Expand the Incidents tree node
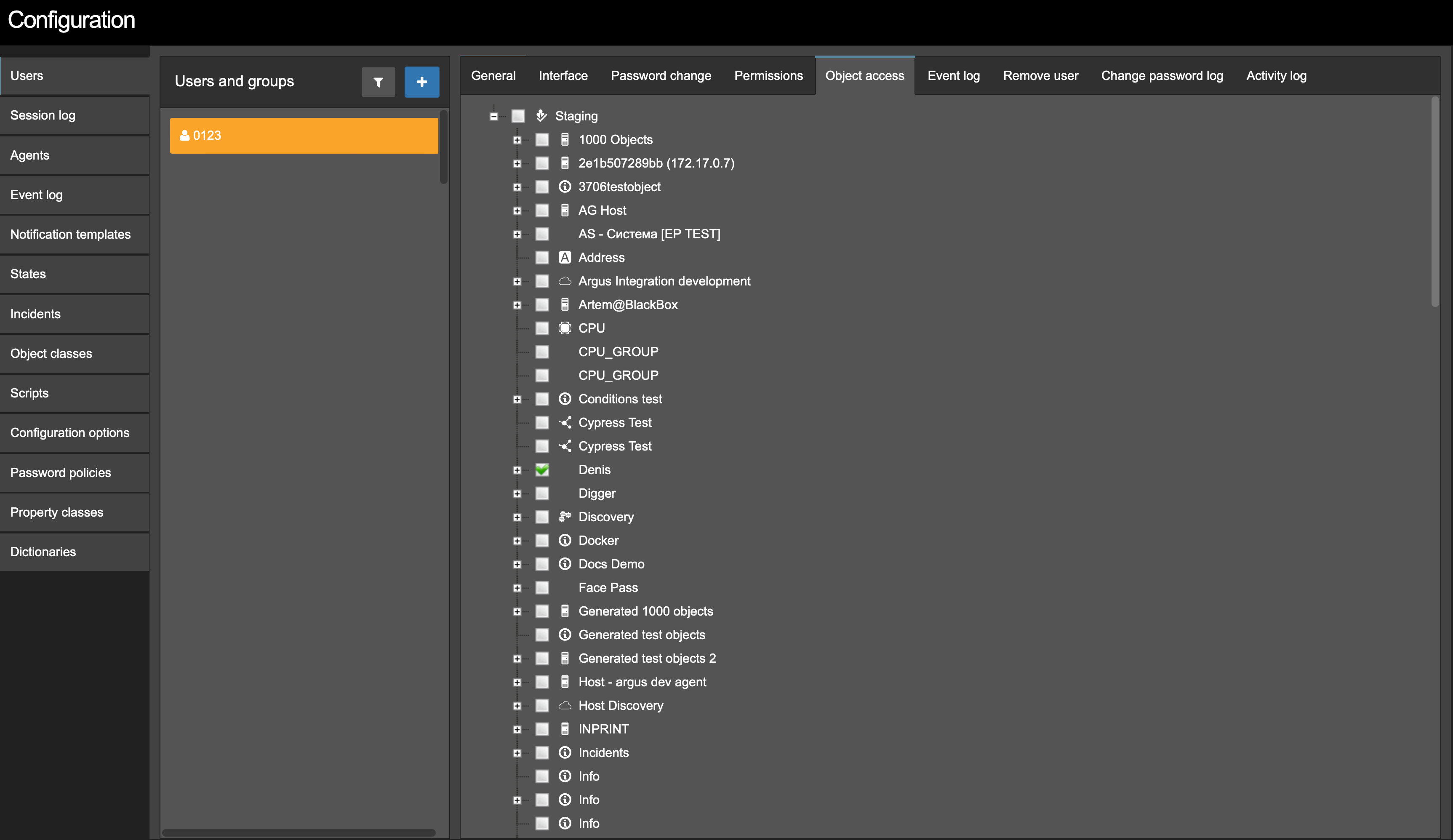The image size is (1453, 840). (x=517, y=753)
